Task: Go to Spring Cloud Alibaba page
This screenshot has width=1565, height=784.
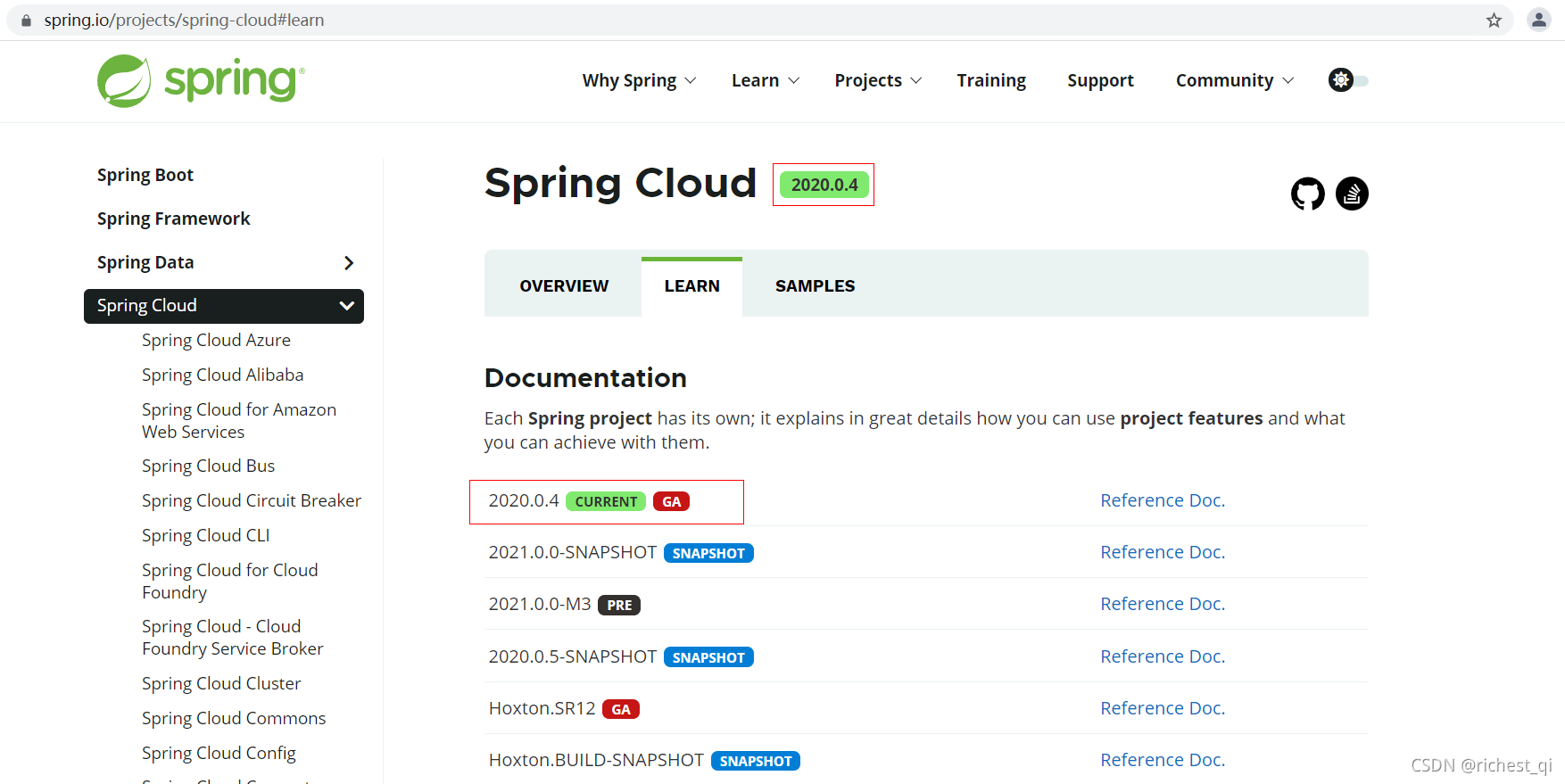Action: click(222, 375)
